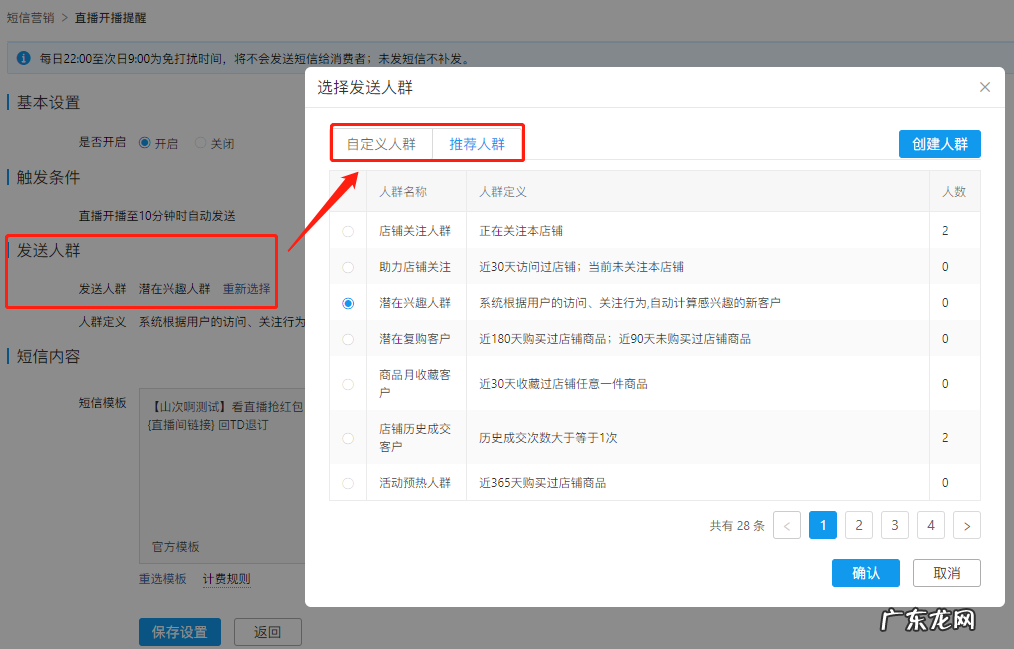Switch to the 自定义人群 tab

[382, 143]
